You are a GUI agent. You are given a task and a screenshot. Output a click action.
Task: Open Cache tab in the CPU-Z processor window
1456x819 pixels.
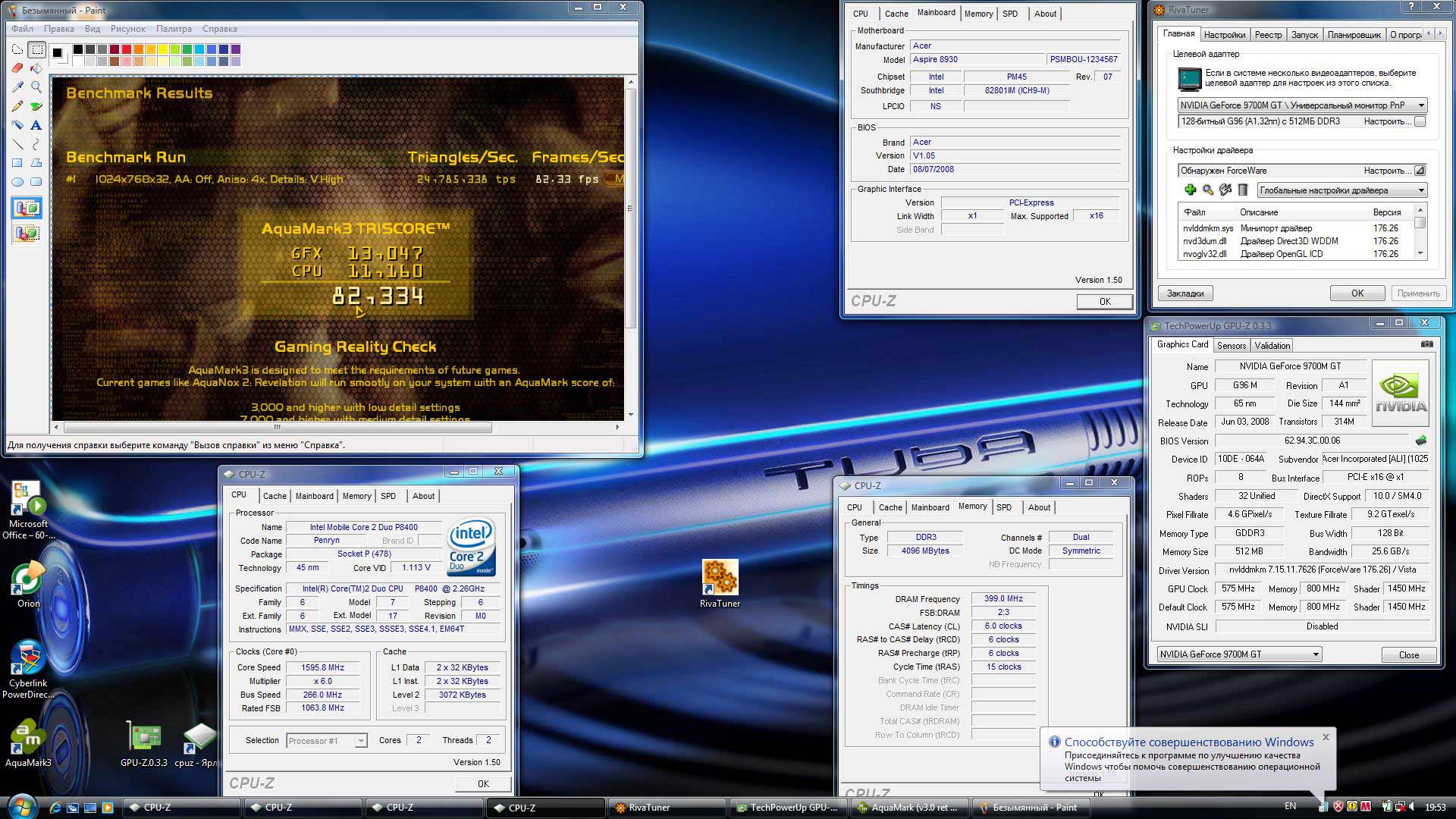(x=275, y=496)
